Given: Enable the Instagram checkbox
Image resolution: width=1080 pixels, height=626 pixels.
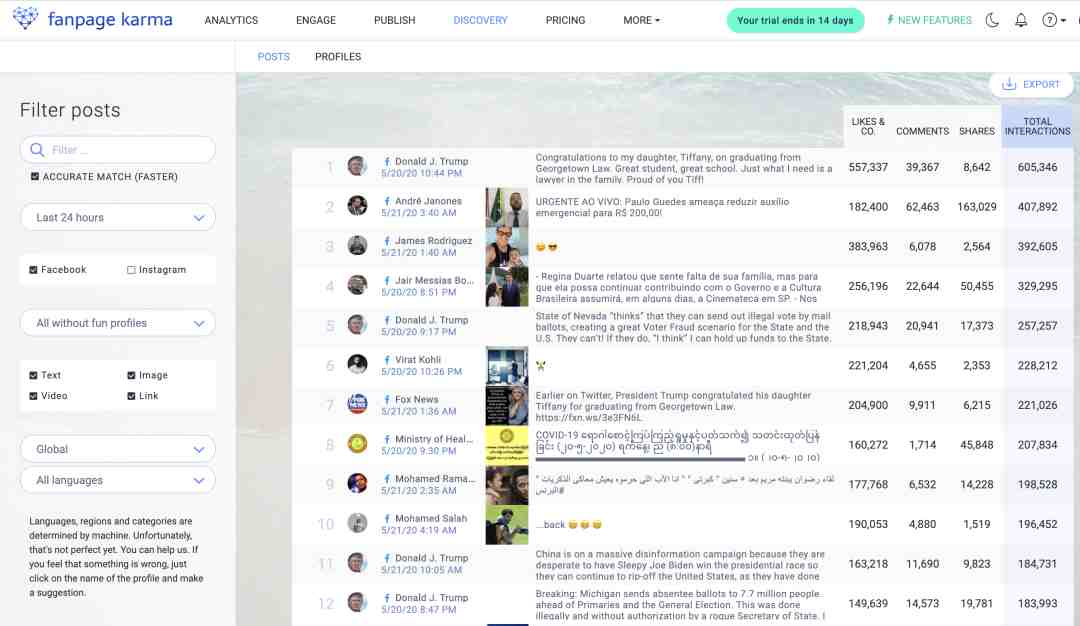Looking at the screenshot, I should click(131, 270).
